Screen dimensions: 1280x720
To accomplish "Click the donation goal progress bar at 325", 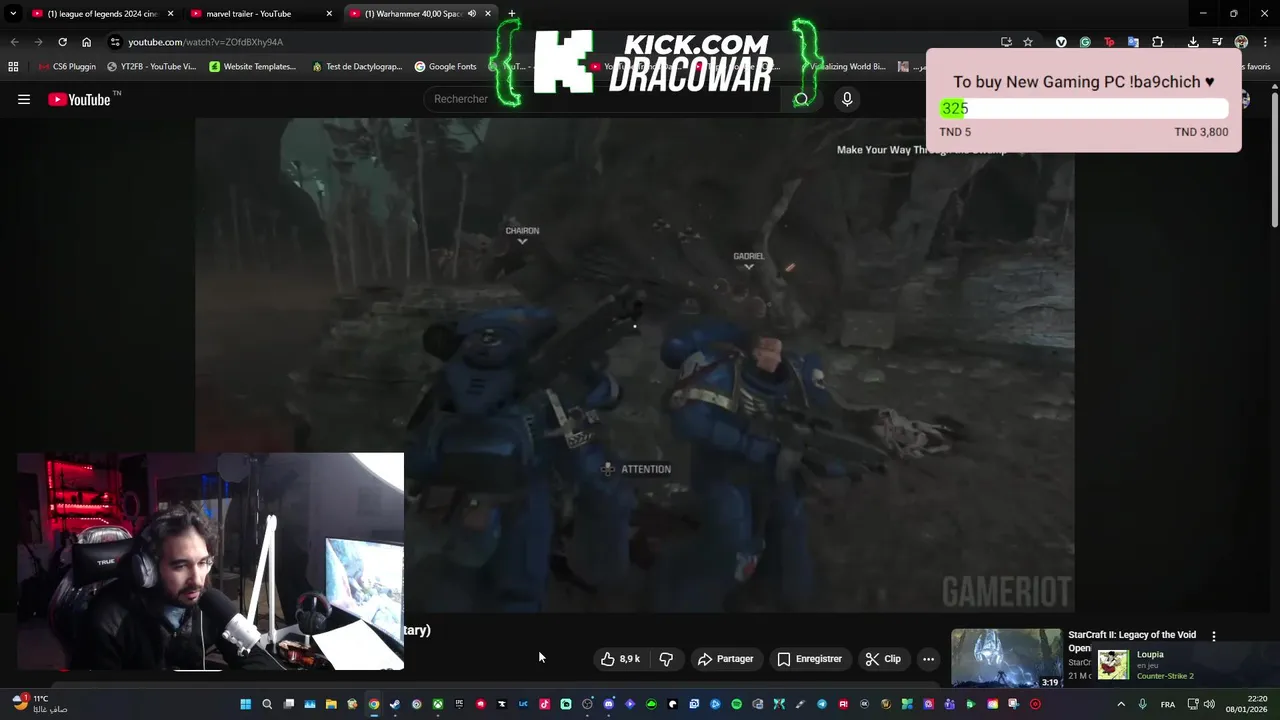I will [1084, 109].
